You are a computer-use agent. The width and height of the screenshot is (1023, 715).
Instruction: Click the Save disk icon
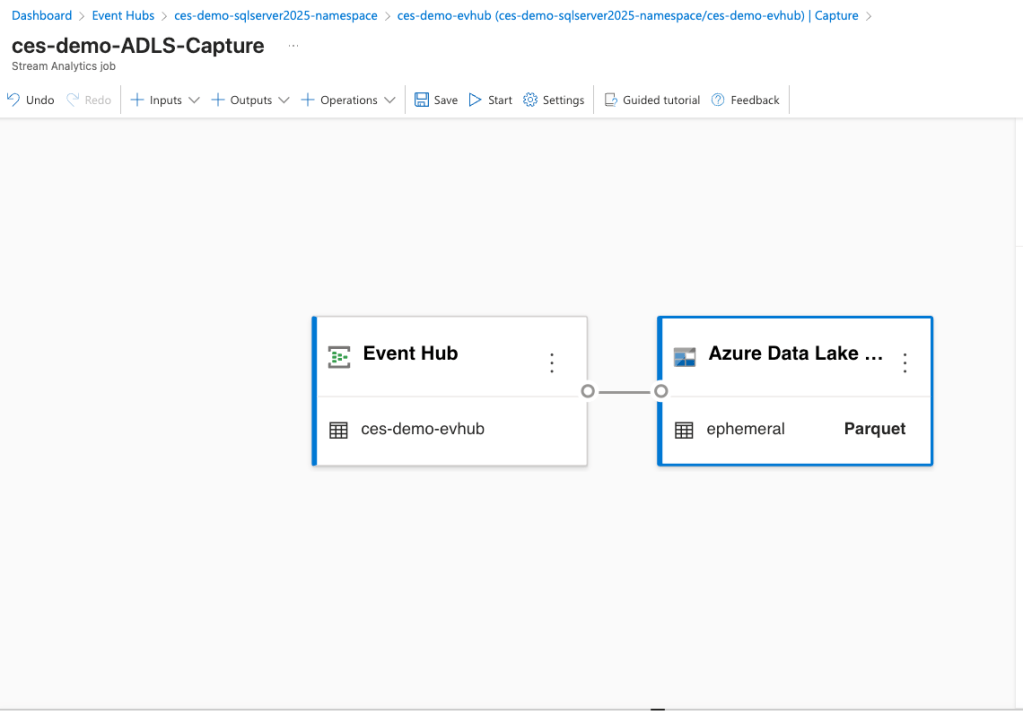[422, 100]
